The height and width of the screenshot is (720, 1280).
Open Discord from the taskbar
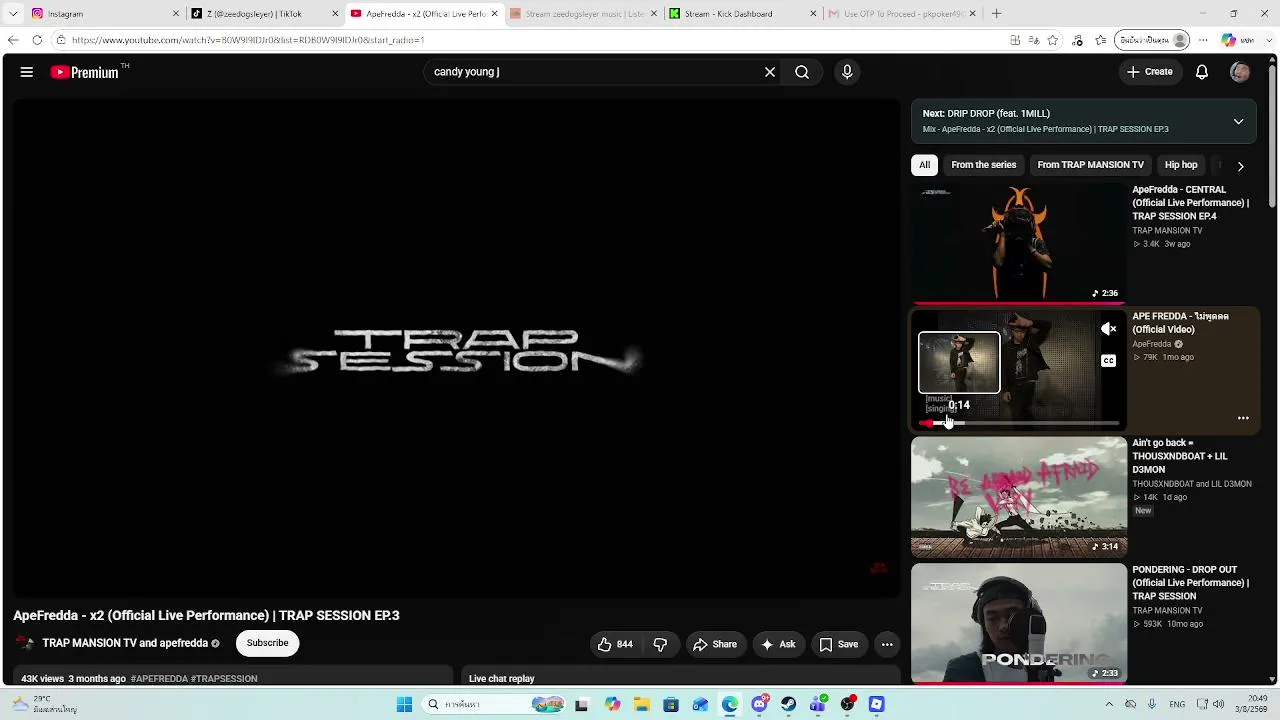click(759, 705)
